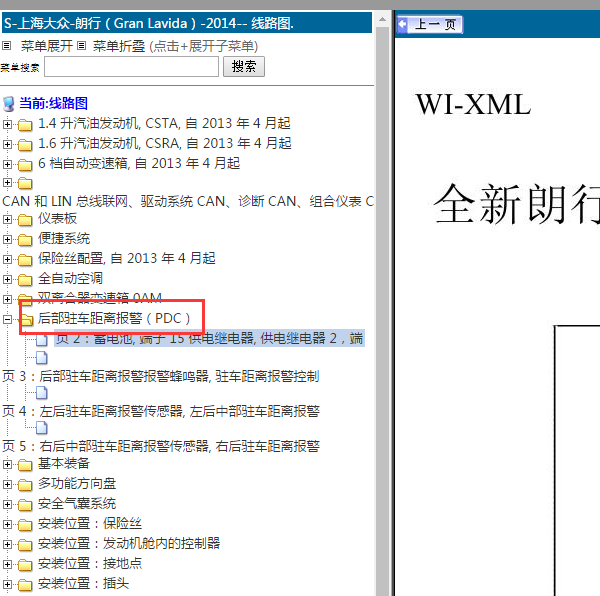Viewport: 600px width, 596px height.
Task: Expand the 保险丝配置 tree node
Action: coord(7,259)
